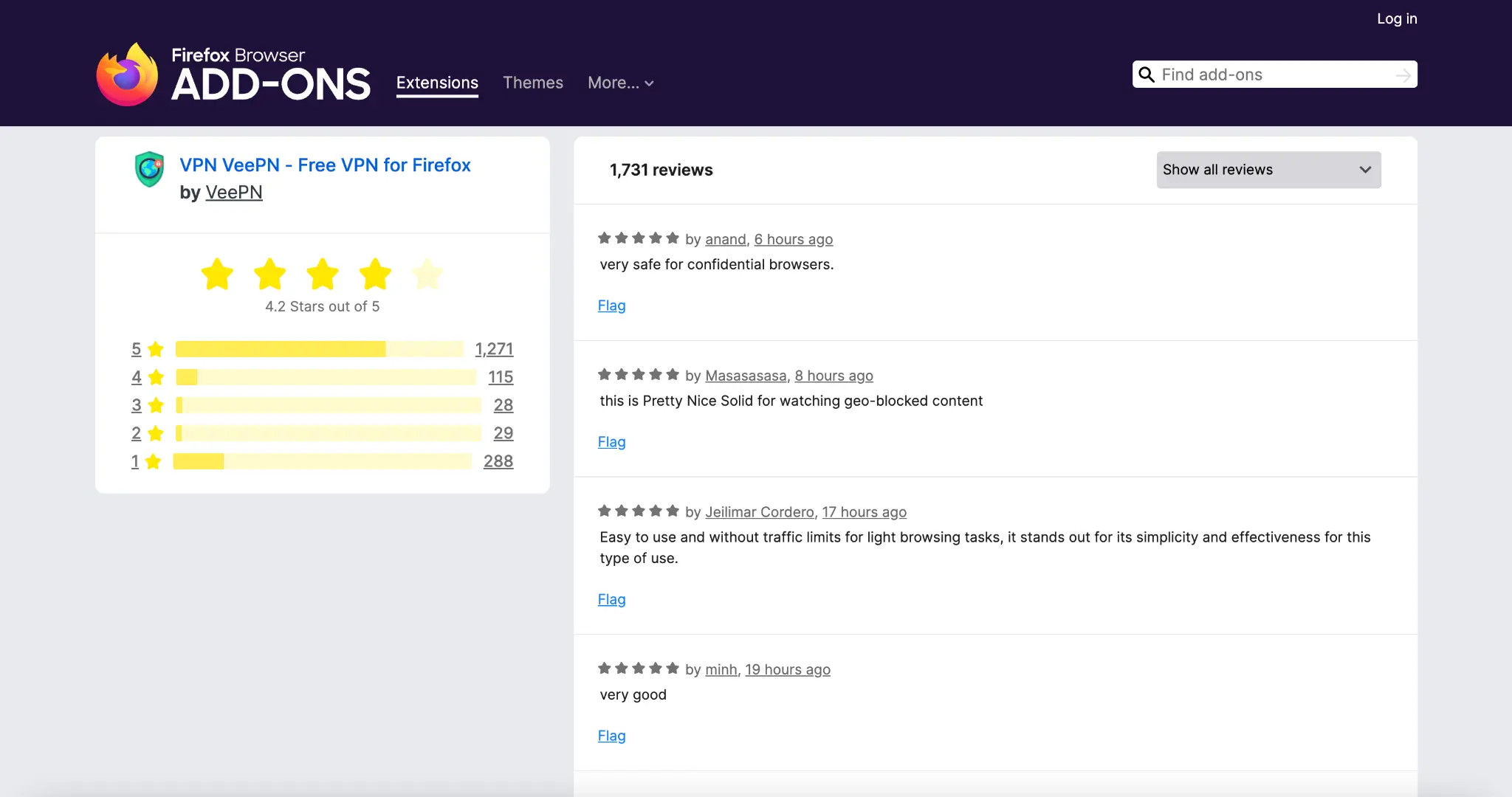
Task: Click the star beside the 3 rating
Action: pyautogui.click(x=156, y=405)
